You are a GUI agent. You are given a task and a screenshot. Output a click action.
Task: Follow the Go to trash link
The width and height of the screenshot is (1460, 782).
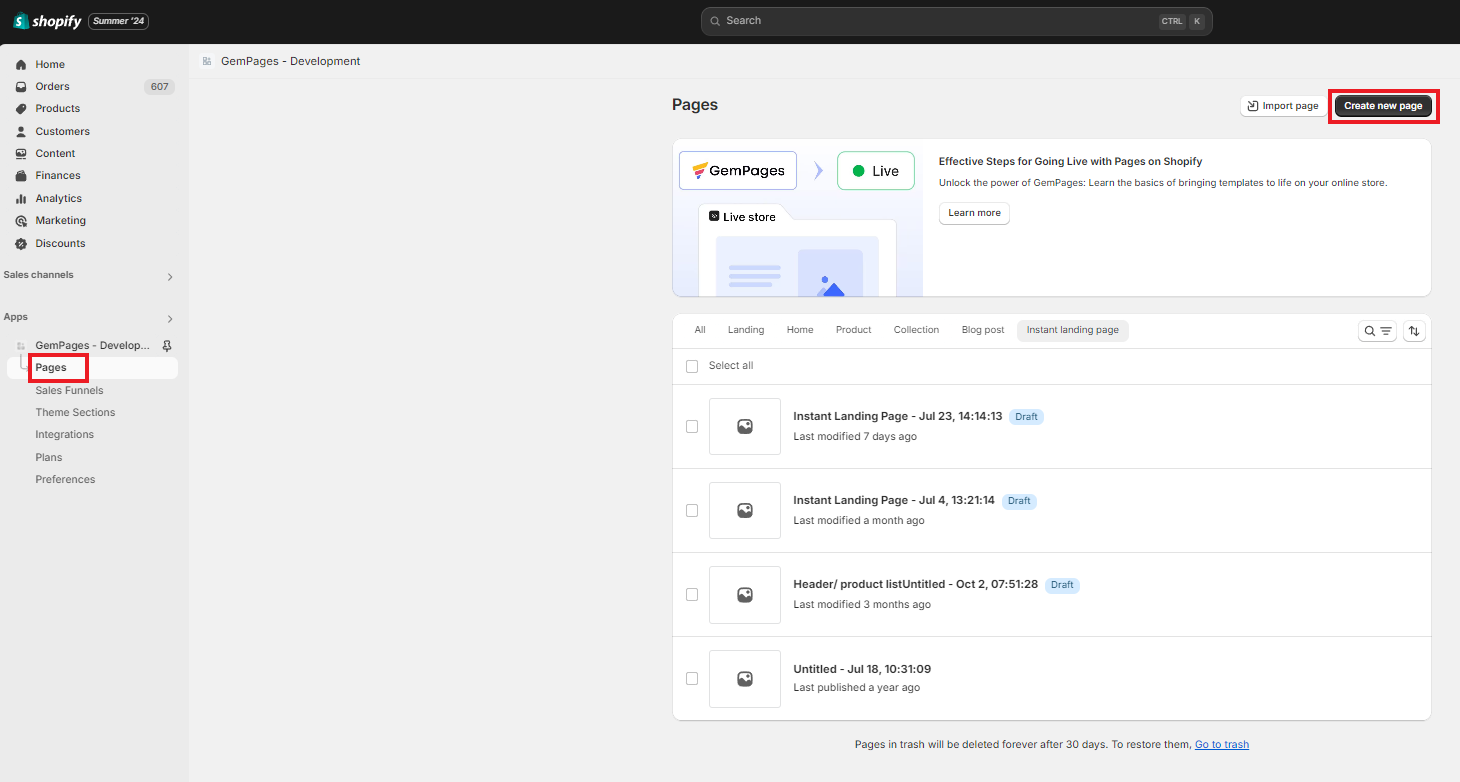(x=1221, y=744)
